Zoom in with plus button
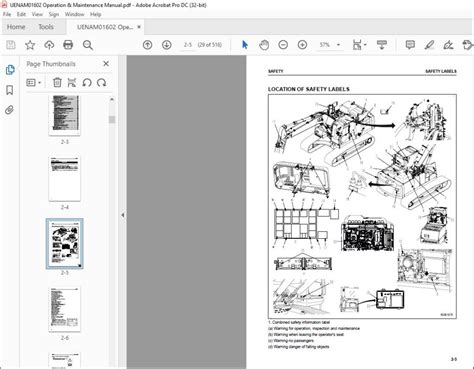Screen dimensions: 474x369 pyautogui.click(x=302, y=45)
